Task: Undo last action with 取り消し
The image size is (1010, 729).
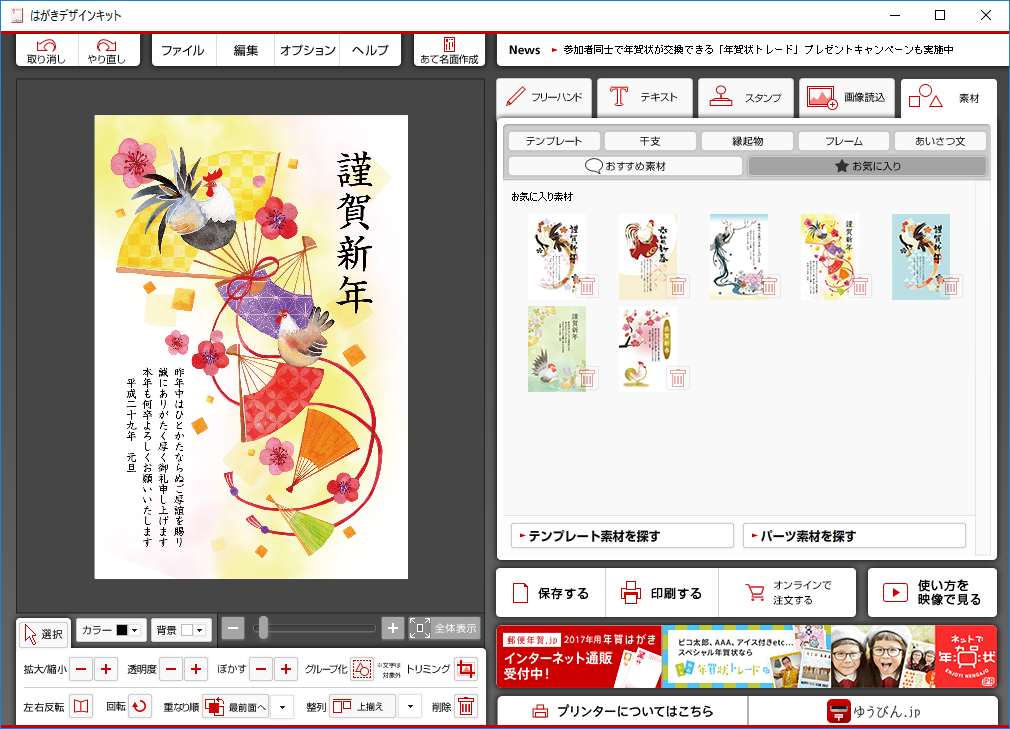Action: point(45,49)
